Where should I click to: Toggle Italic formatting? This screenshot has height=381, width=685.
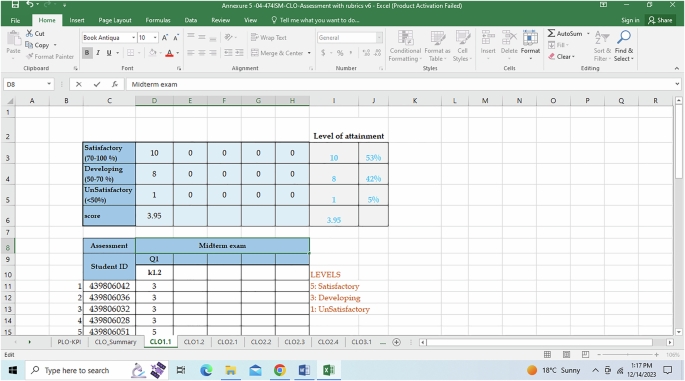pos(98,53)
